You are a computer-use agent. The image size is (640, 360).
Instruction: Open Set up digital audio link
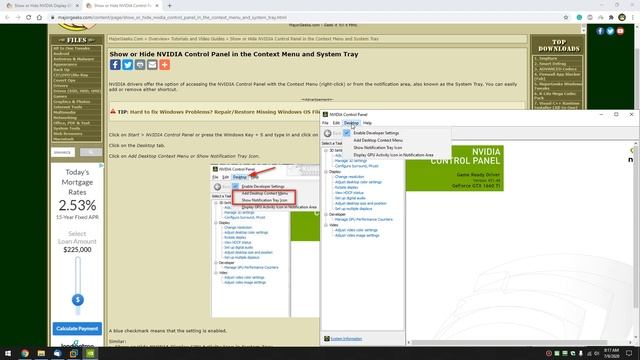point(350,198)
